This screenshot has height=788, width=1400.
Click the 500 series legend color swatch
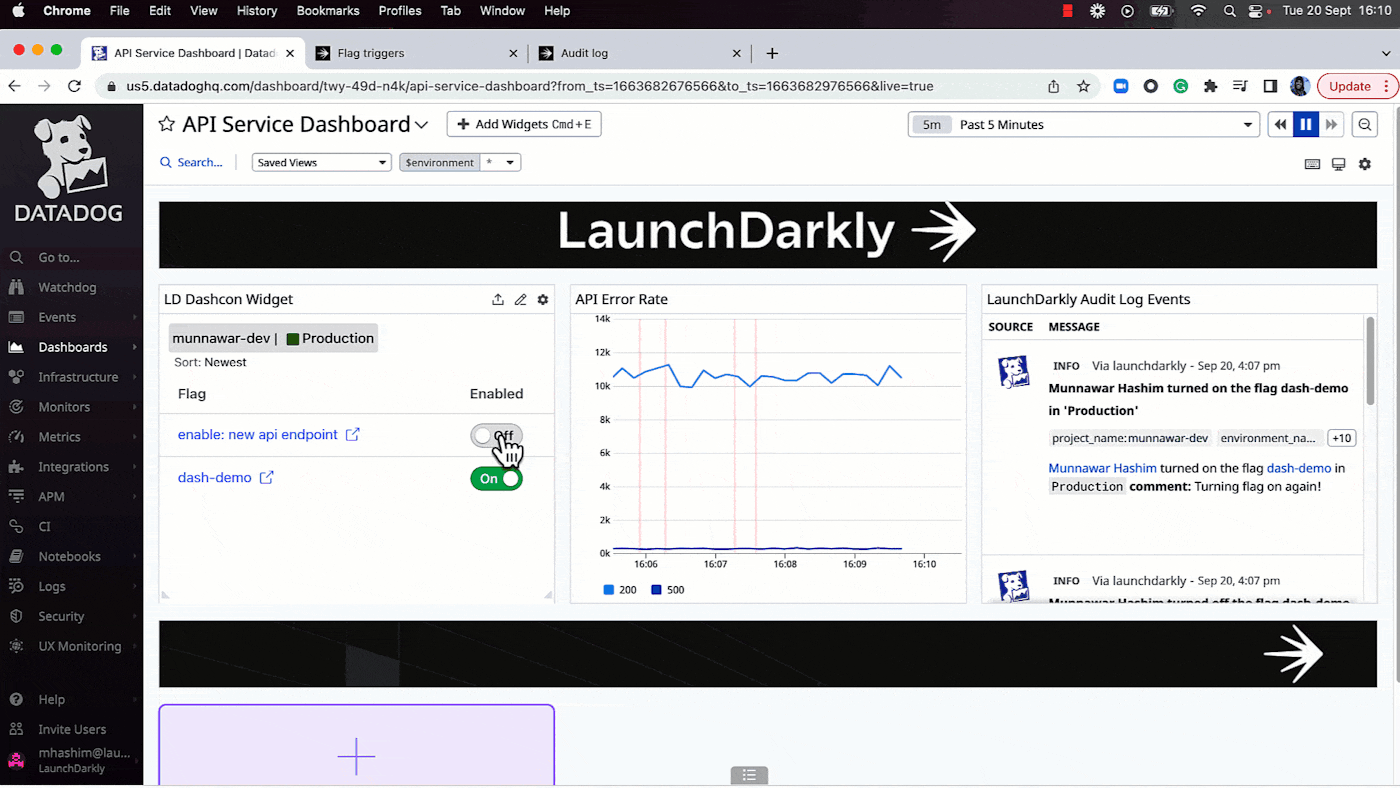[x=656, y=590]
